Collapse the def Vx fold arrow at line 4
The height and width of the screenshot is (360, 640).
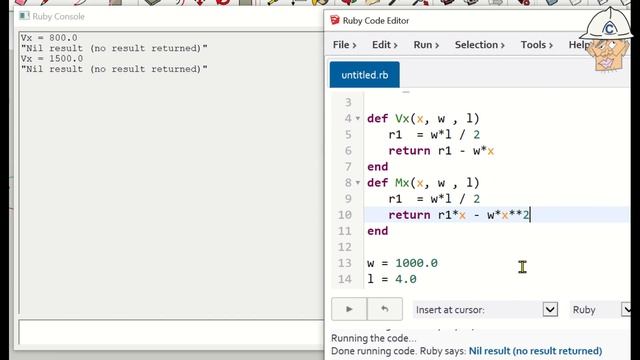point(358,119)
